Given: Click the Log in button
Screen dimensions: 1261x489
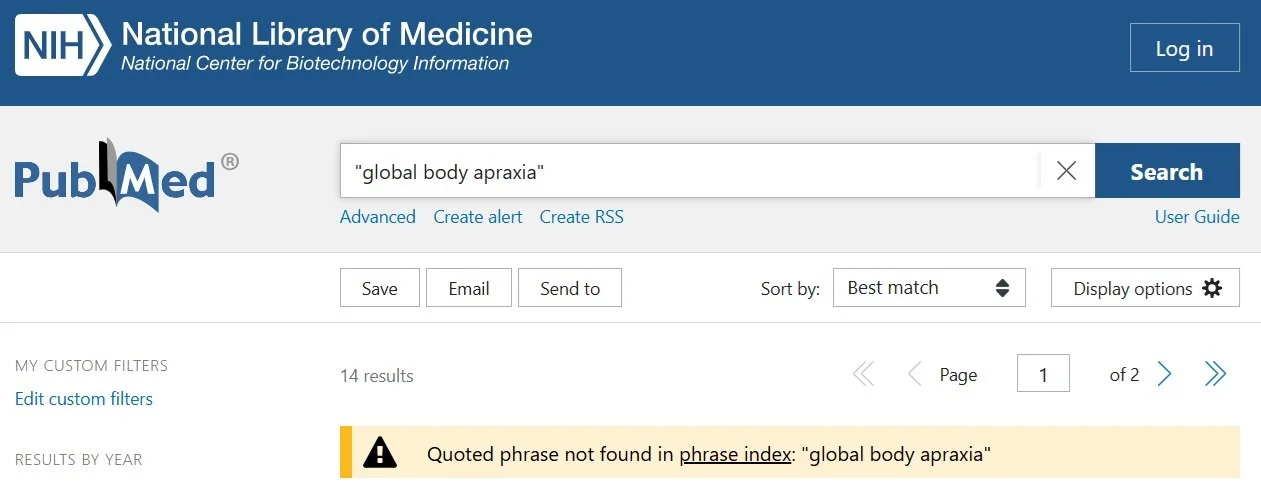Looking at the screenshot, I should pyautogui.click(x=1184, y=48).
